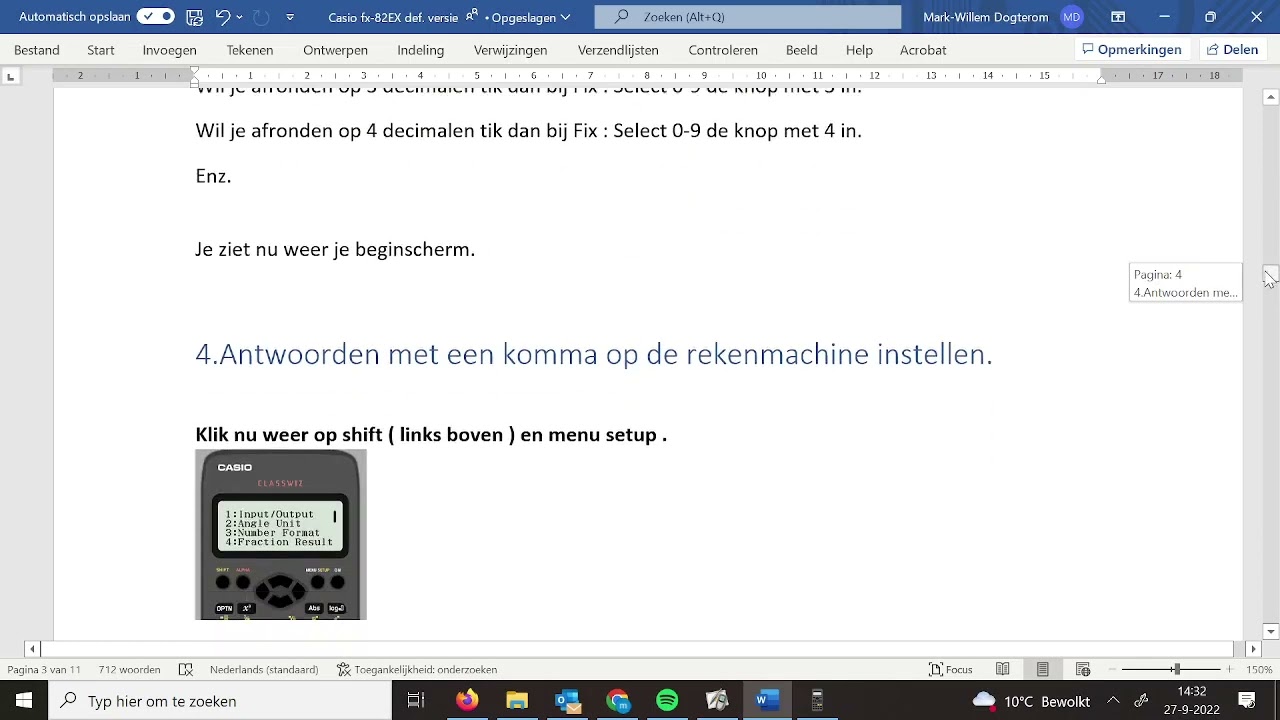Viewport: 1280px width, 720px height.
Task: Open the Word icon on the taskbar
Action: [767, 701]
